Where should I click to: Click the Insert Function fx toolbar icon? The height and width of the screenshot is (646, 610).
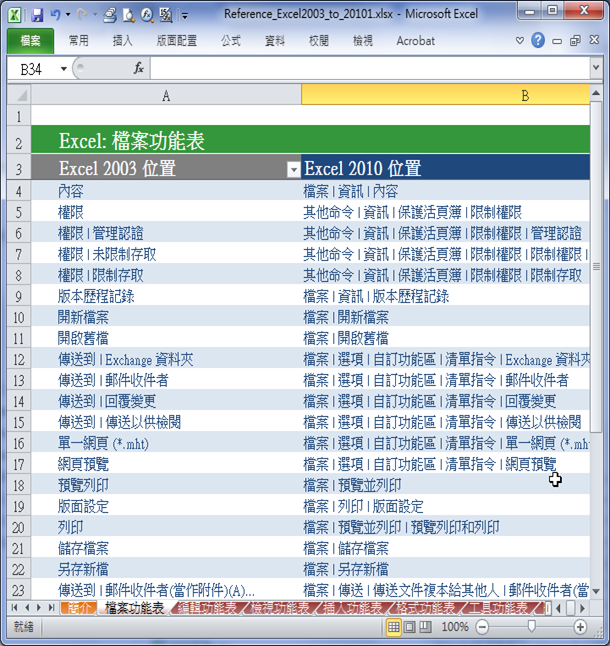pyautogui.click(x=147, y=15)
